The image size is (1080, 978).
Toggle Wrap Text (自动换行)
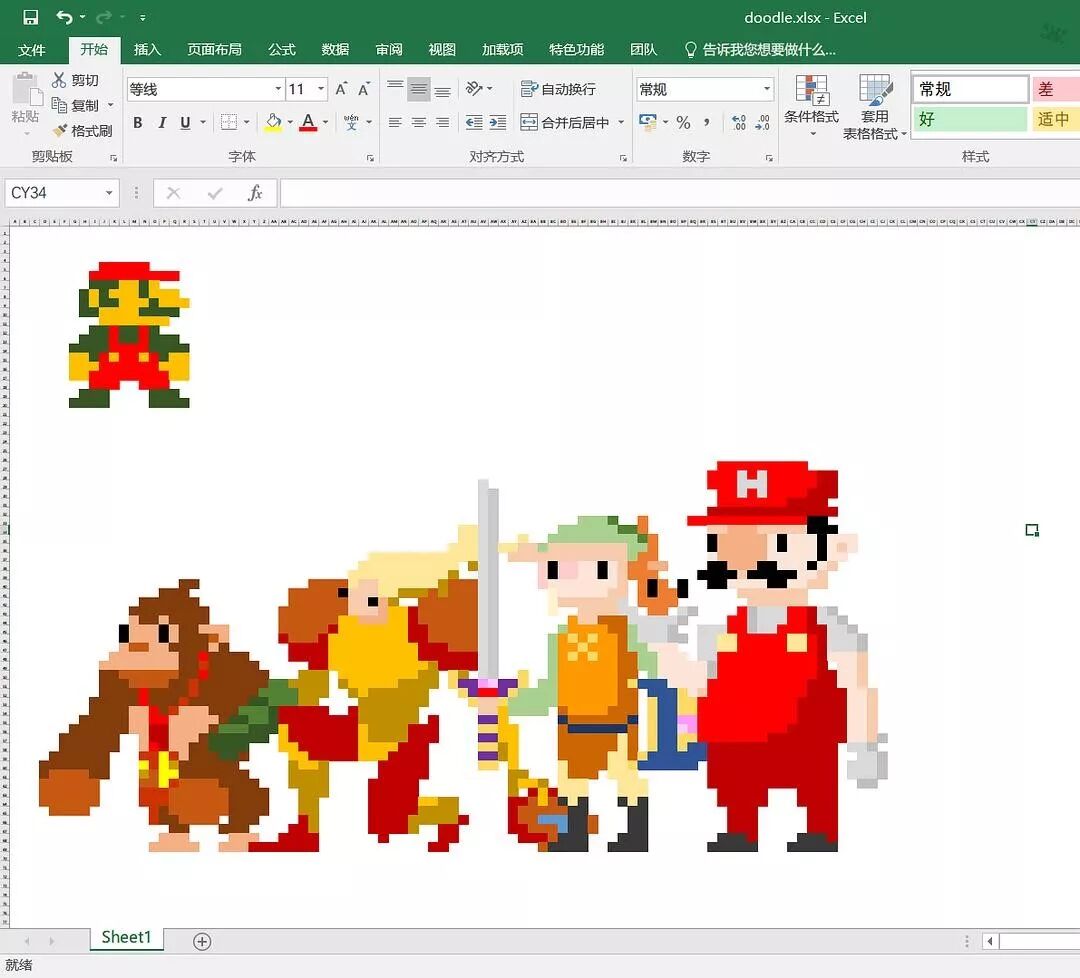tap(559, 89)
